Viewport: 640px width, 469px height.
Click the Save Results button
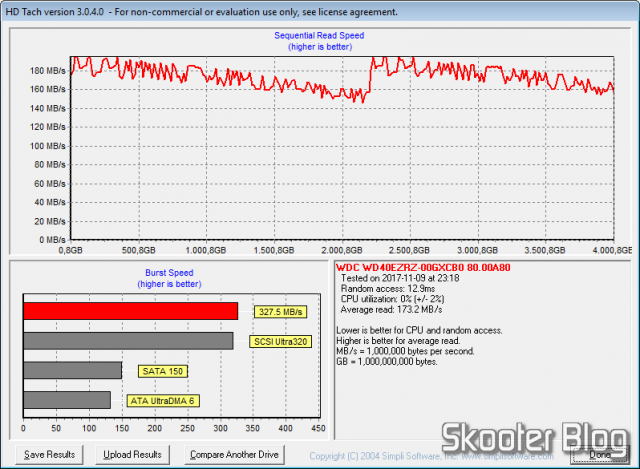[x=49, y=455]
